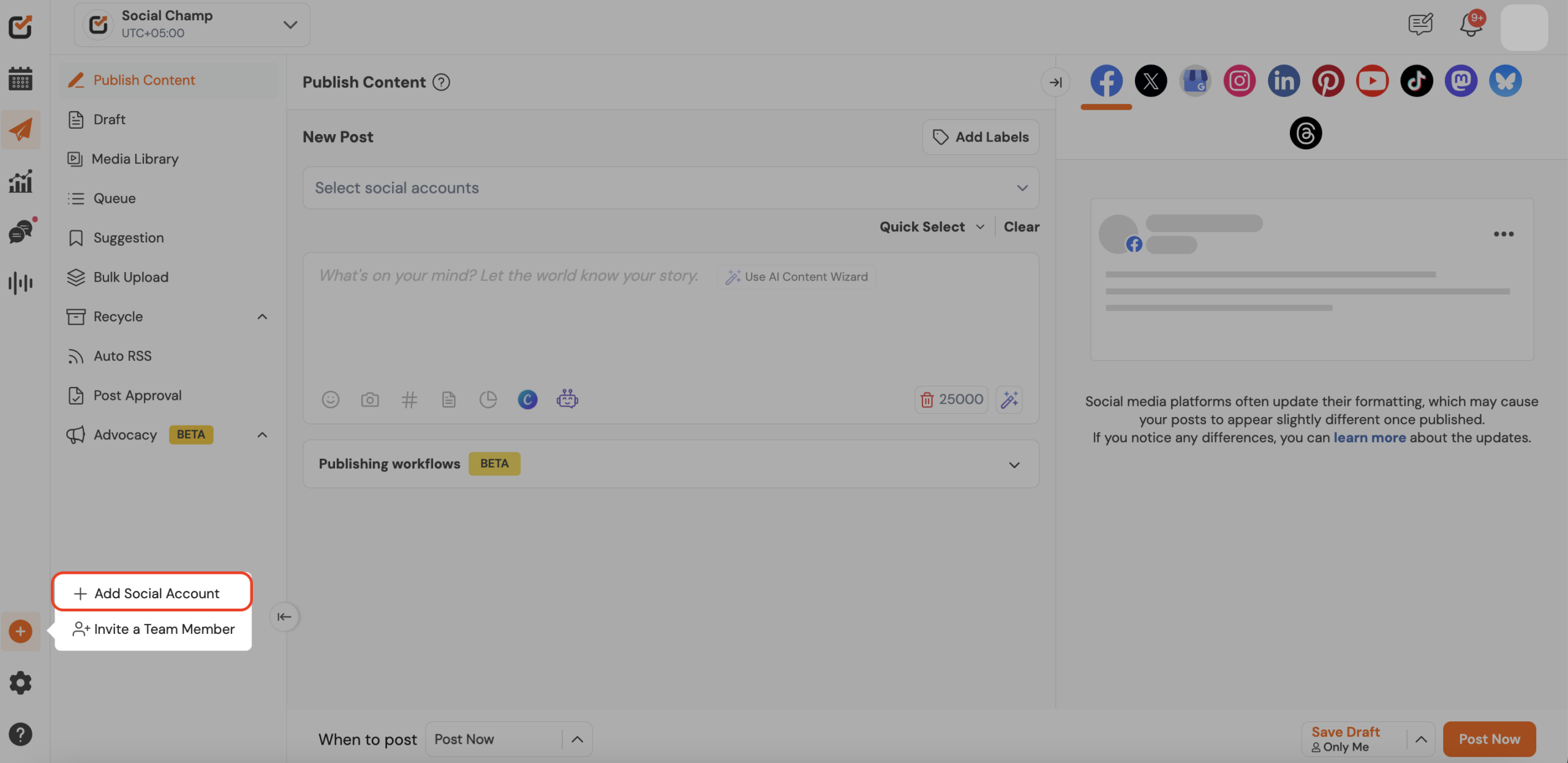The width and height of the screenshot is (1568, 763).
Task: Select the TikTok preview icon
Action: coord(1416,81)
